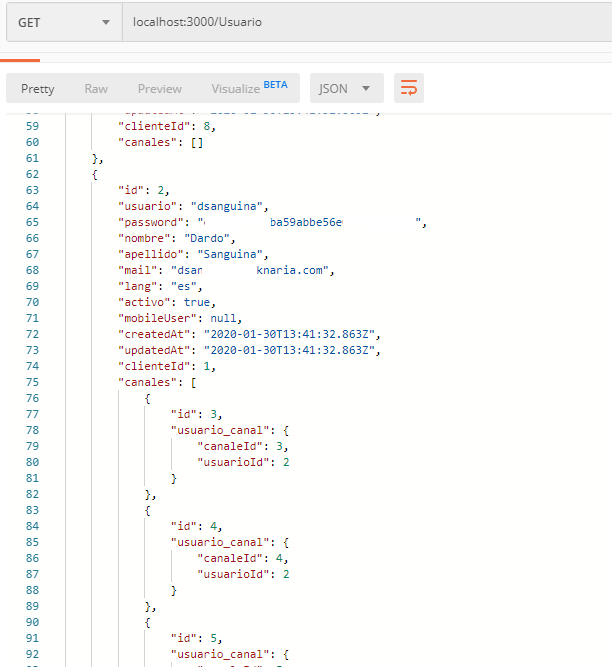Image resolution: width=612 pixels, height=670 pixels.
Task: Click the empty "canales": [] line
Action: [162, 142]
